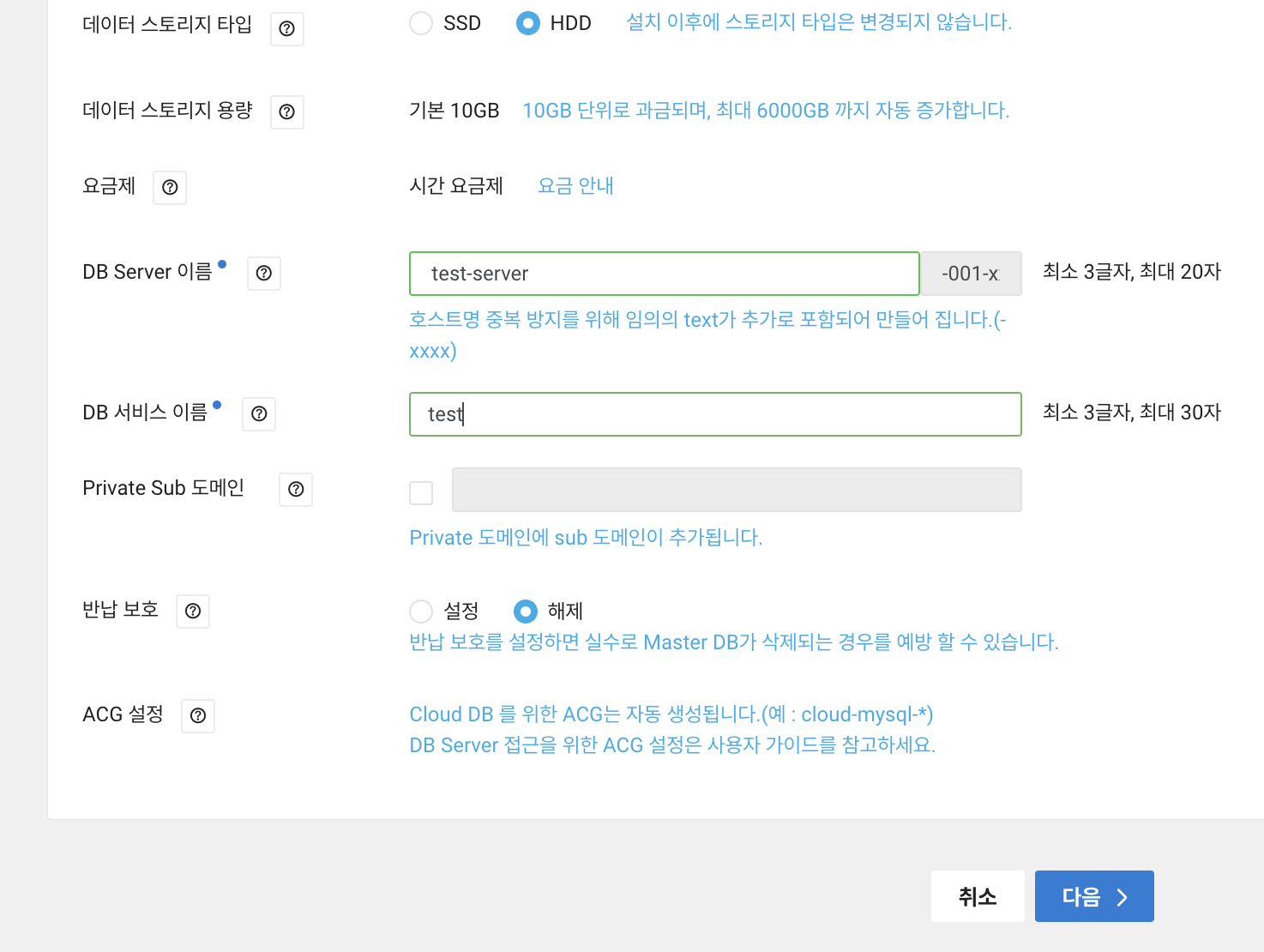Open help icon next to 반납 보호
The height and width of the screenshot is (952, 1264).
pyautogui.click(x=193, y=611)
